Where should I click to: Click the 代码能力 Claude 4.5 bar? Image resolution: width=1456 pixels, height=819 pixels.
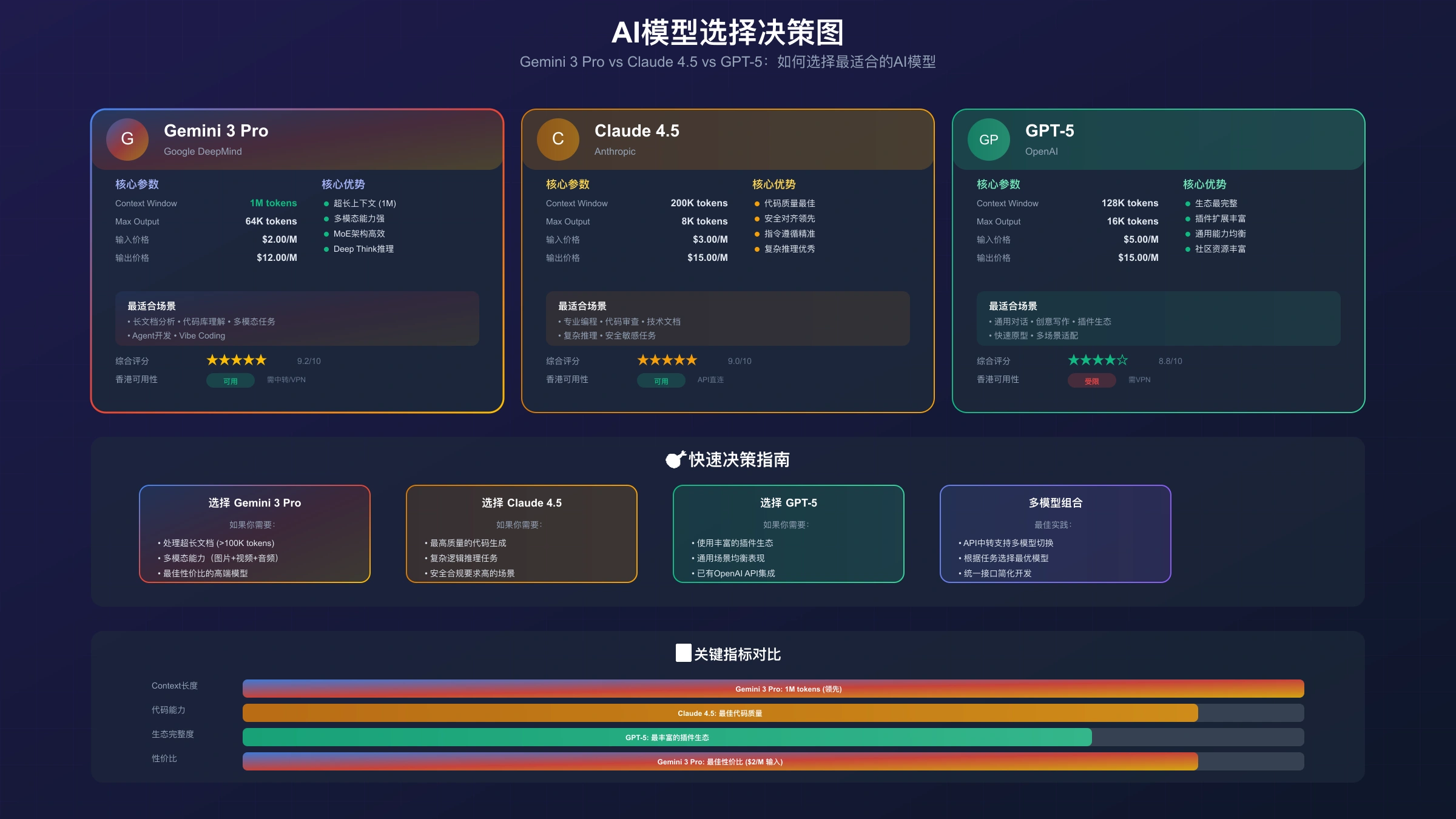pos(720,713)
